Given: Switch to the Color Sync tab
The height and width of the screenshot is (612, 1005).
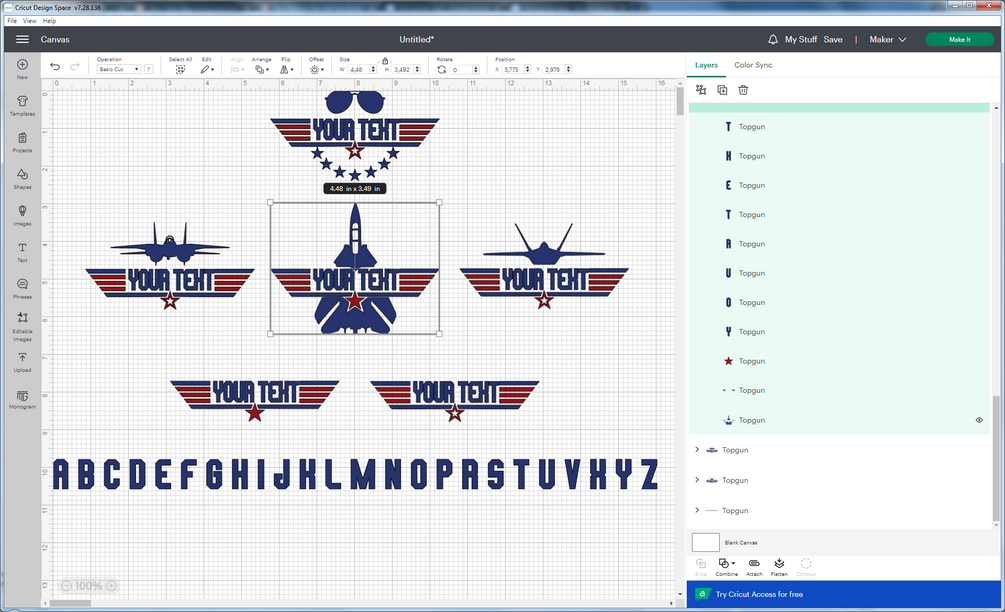Looking at the screenshot, I should pyautogui.click(x=753, y=65).
